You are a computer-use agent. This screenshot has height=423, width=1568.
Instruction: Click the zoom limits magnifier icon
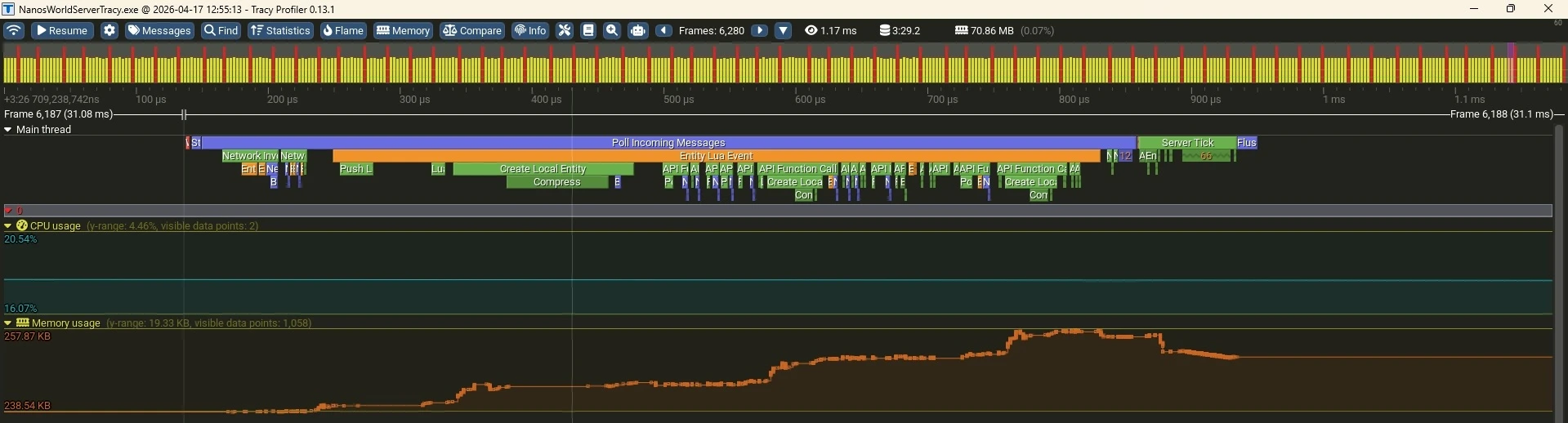point(612,30)
